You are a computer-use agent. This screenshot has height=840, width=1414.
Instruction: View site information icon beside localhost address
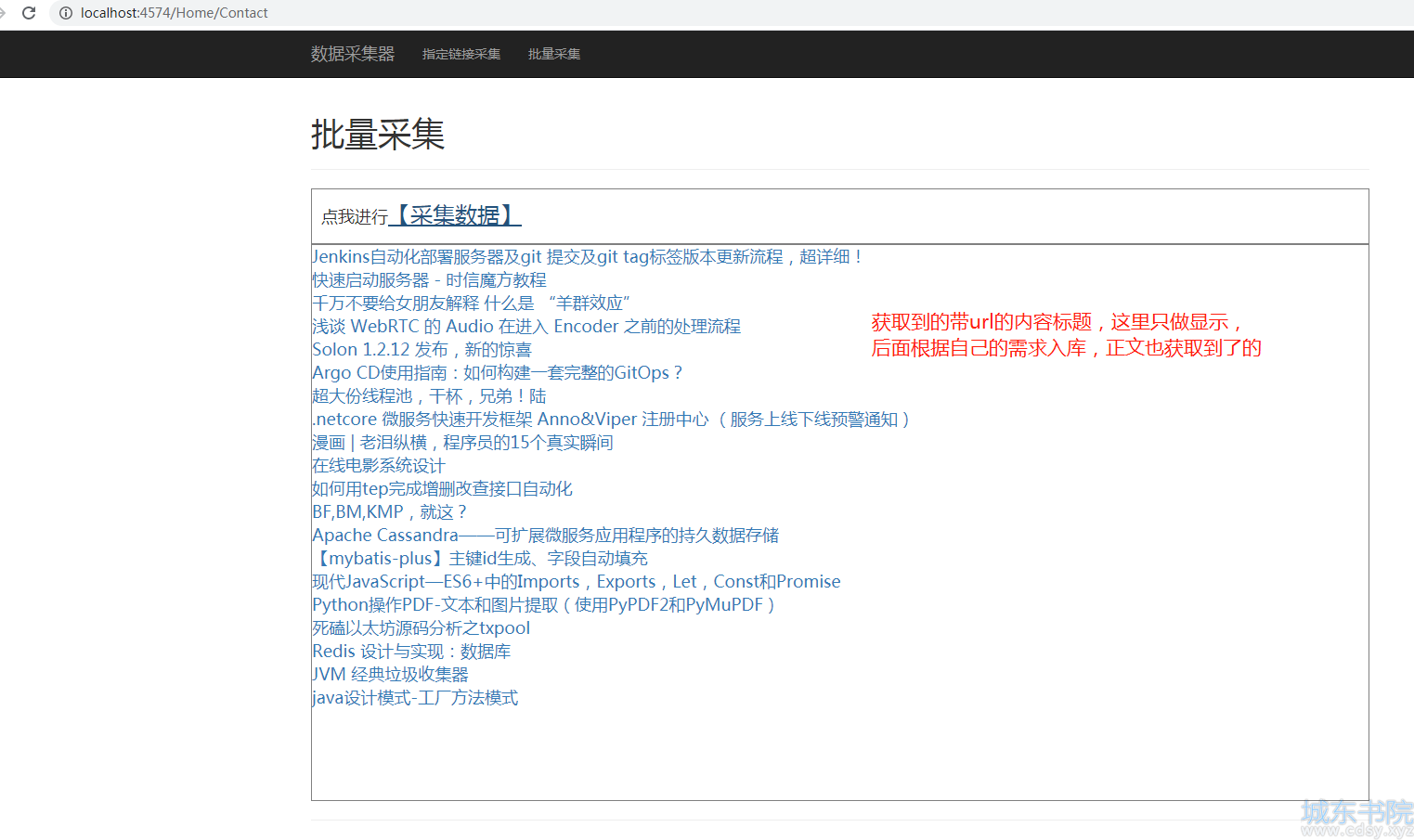pos(66,13)
